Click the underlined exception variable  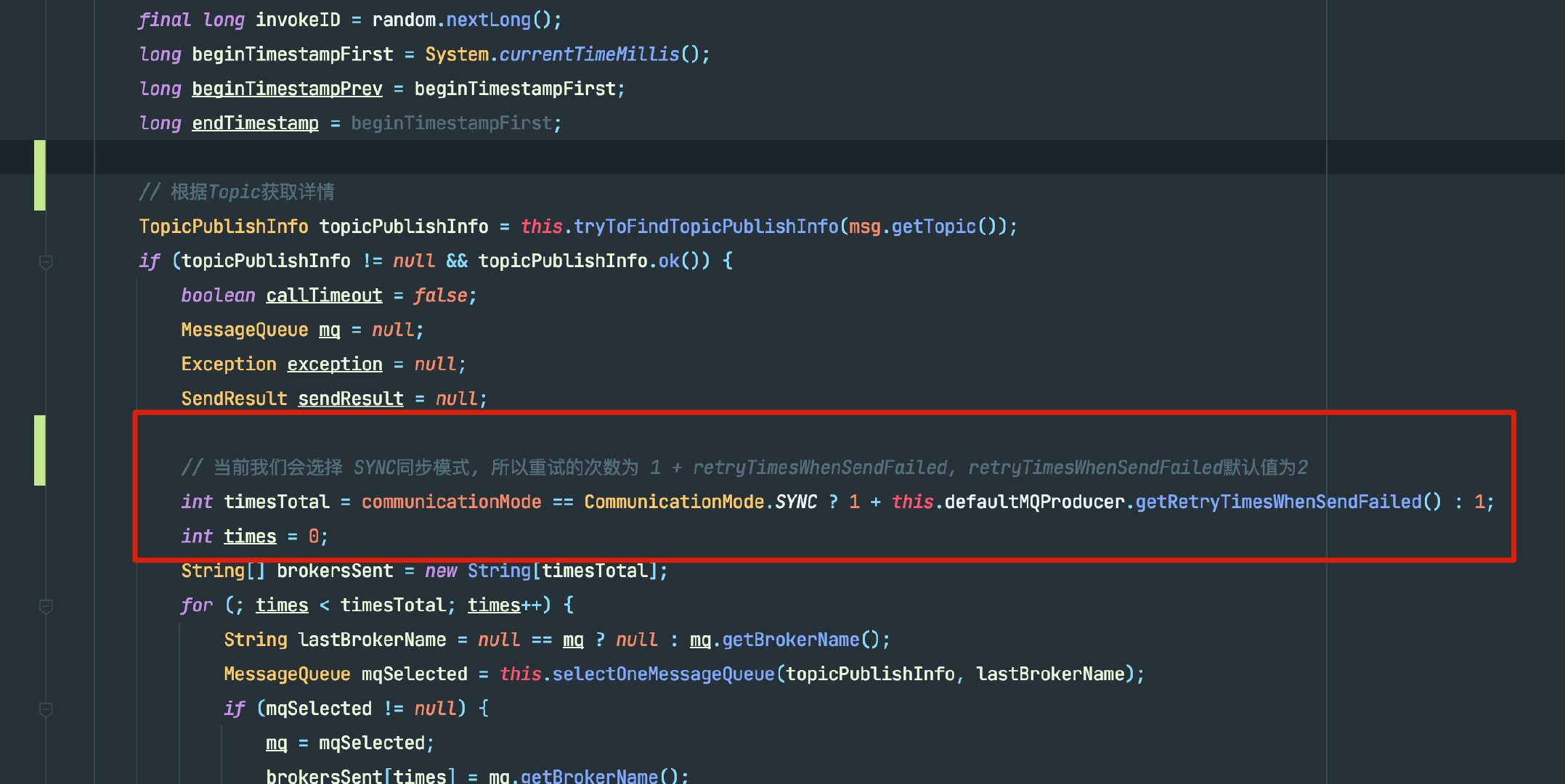(x=335, y=364)
